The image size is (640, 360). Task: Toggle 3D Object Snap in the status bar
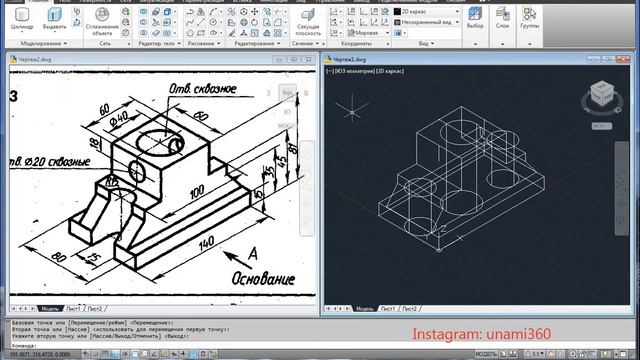pyautogui.click(x=144, y=354)
